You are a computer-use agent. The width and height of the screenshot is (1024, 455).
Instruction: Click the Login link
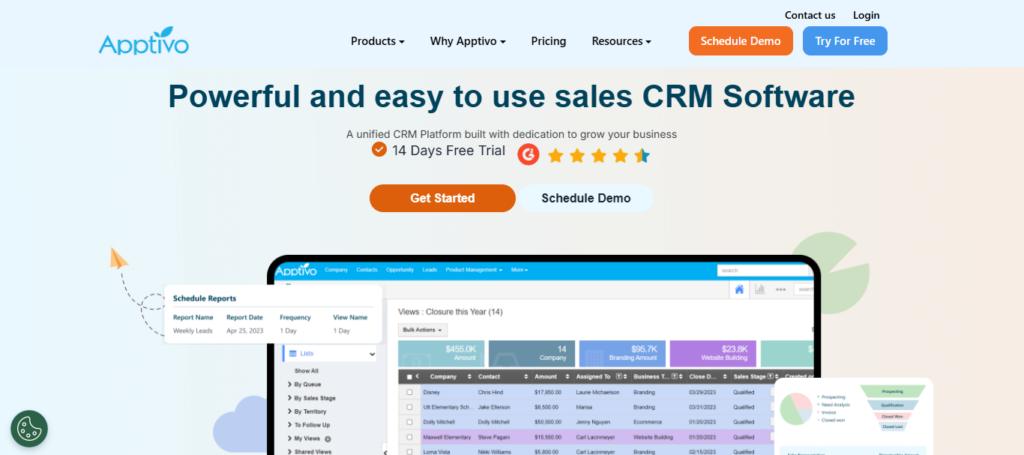tap(866, 15)
